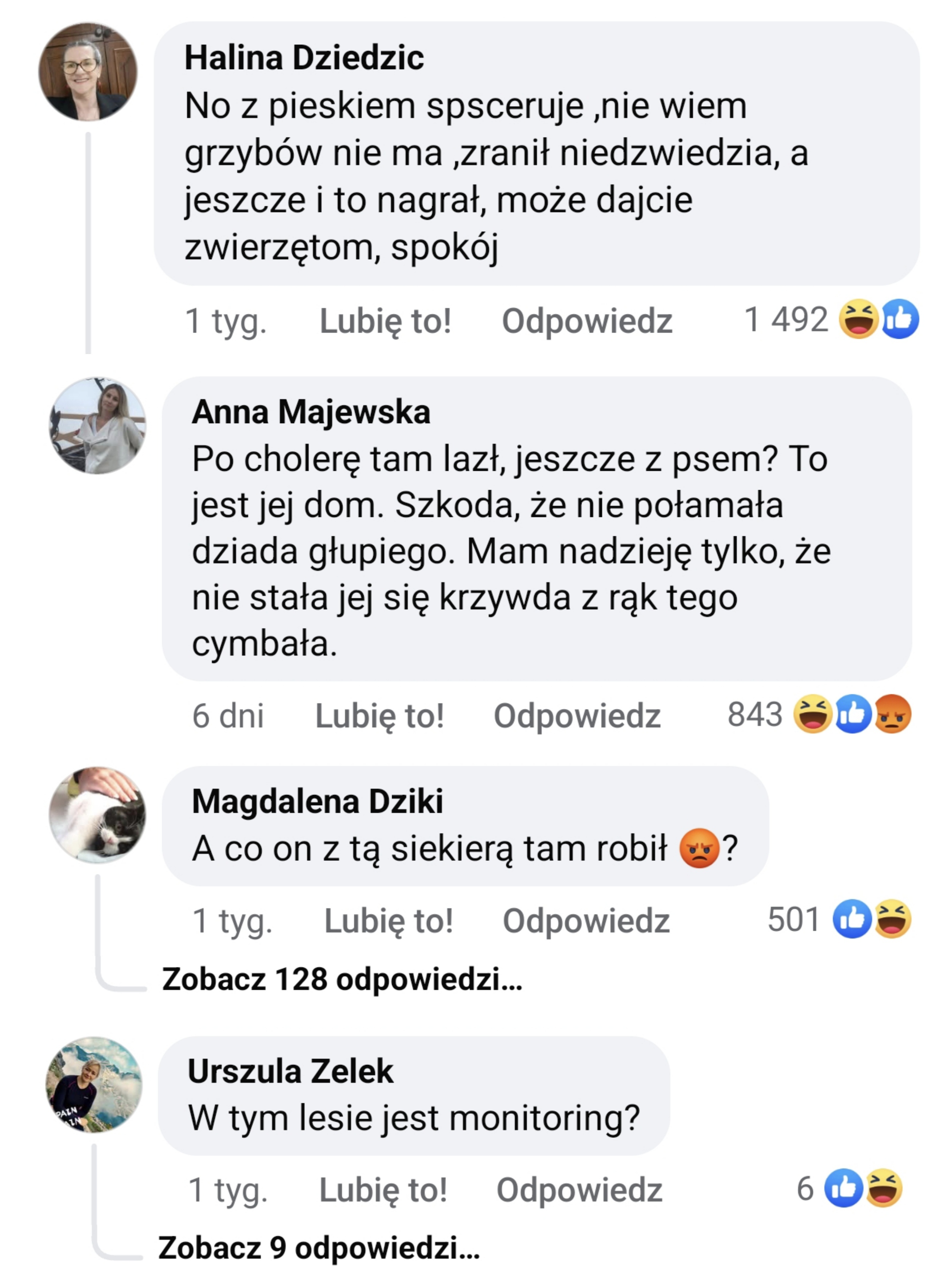This screenshot has width=944, height=1288.
Task: Open Anna Majewska's name link
Action: coord(311,412)
